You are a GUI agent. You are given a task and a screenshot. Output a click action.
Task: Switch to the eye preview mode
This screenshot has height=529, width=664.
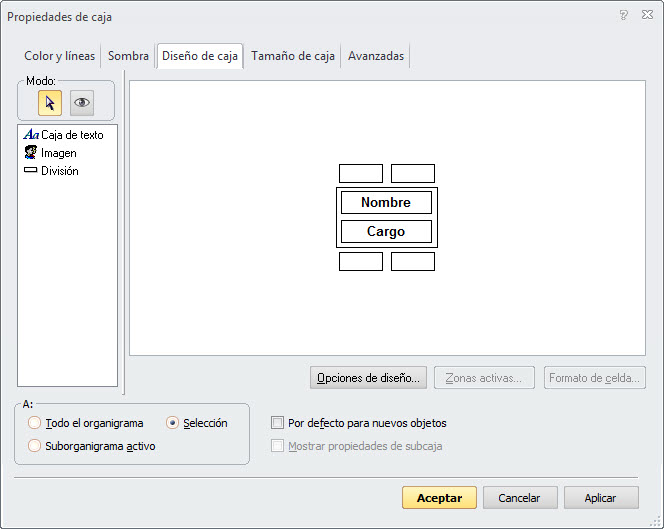[x=82, y=103]
